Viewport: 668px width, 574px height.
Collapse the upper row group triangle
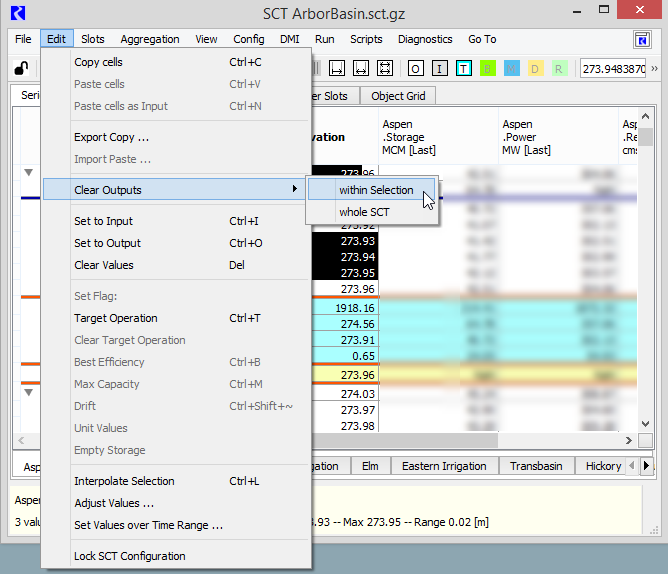[x=28, y=173]
